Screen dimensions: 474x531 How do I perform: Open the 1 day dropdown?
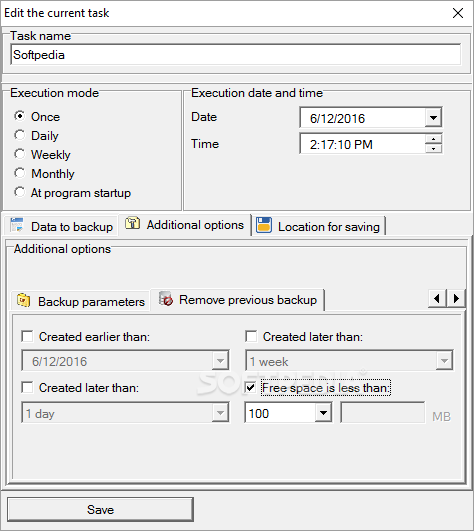tap(220, 413)
